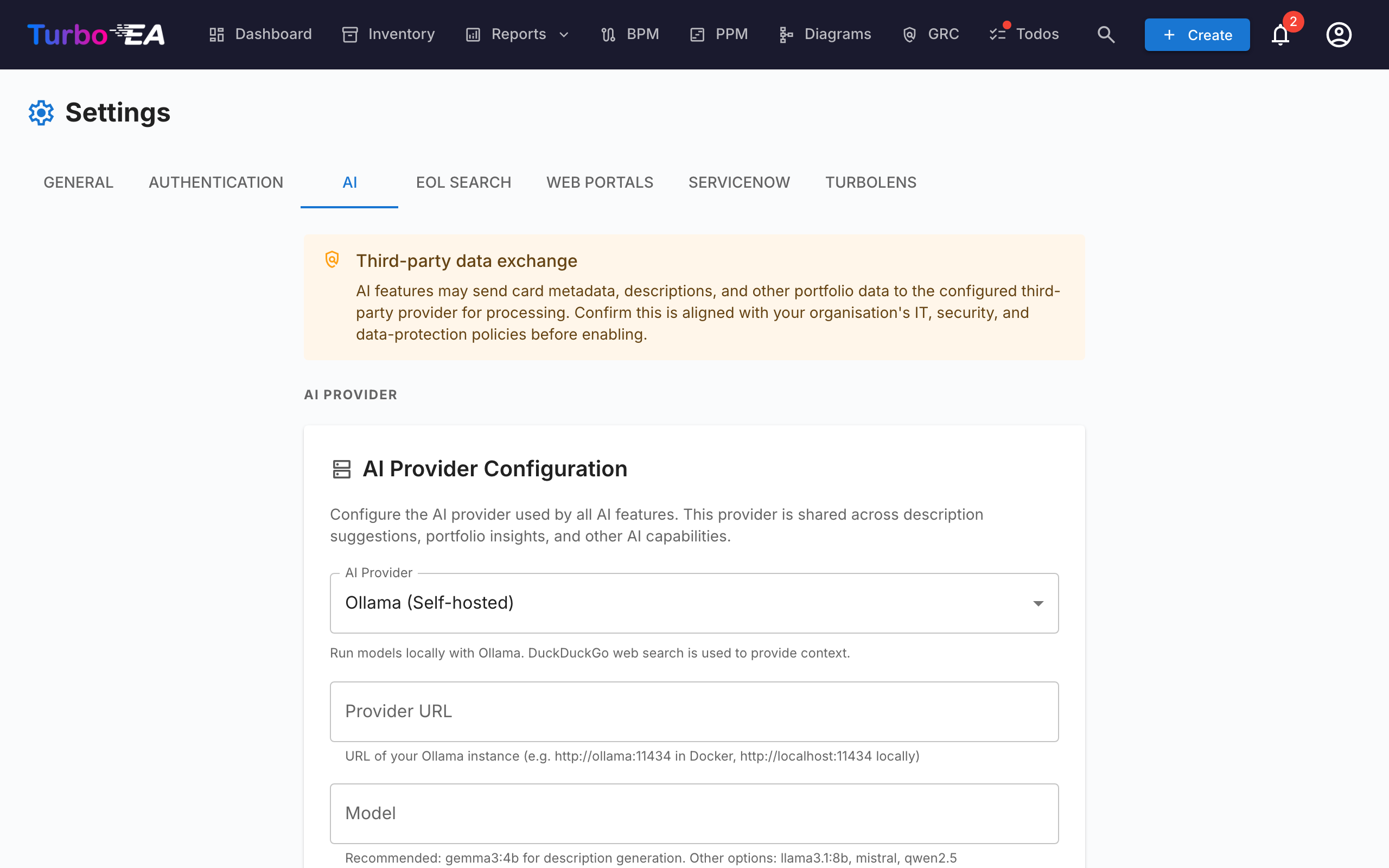
Task: Click the Create button
Action: (1197, 34)
